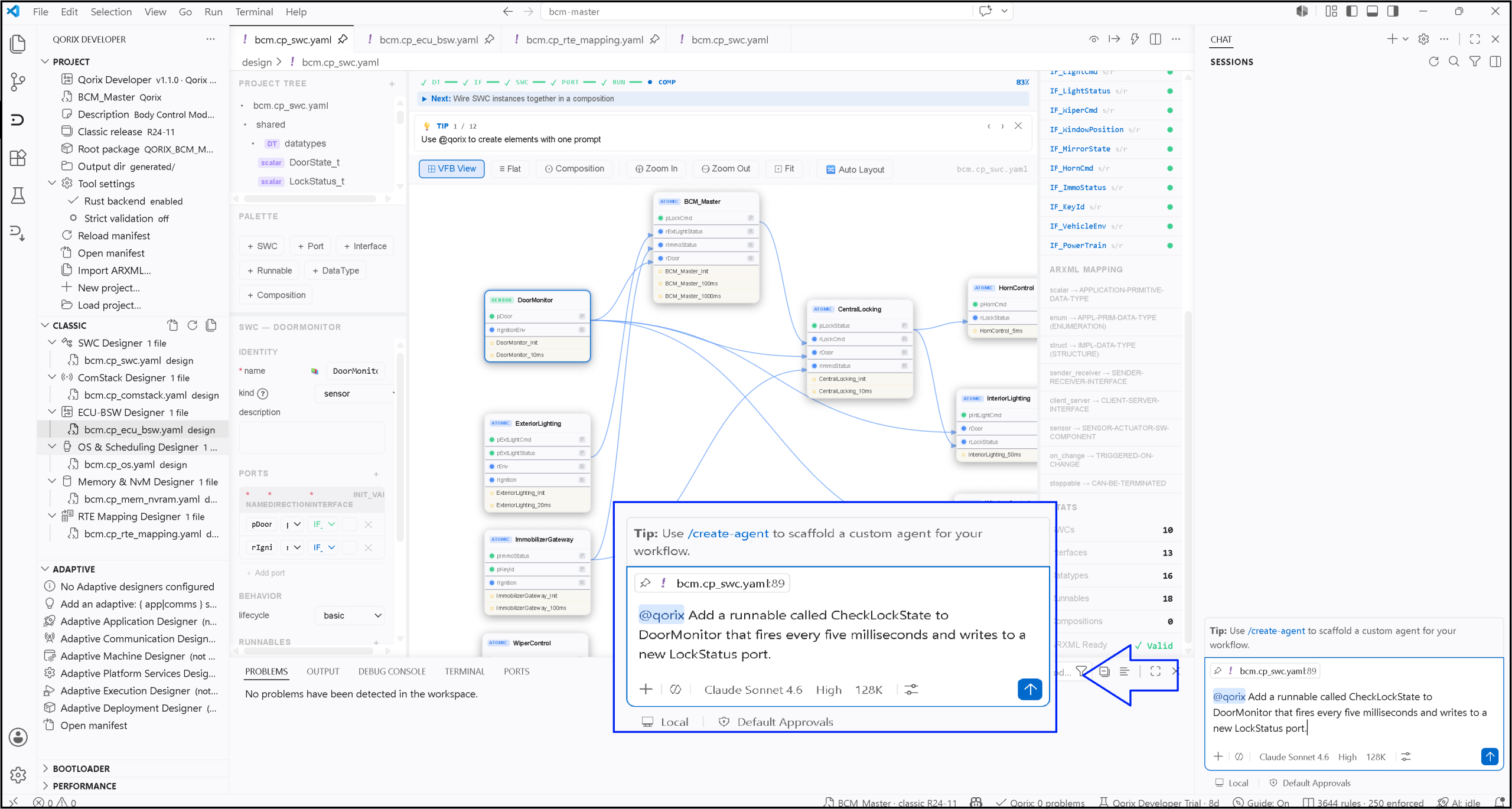
Task: Toggle the primary side bar visibility
Action: pos(1352,11)
